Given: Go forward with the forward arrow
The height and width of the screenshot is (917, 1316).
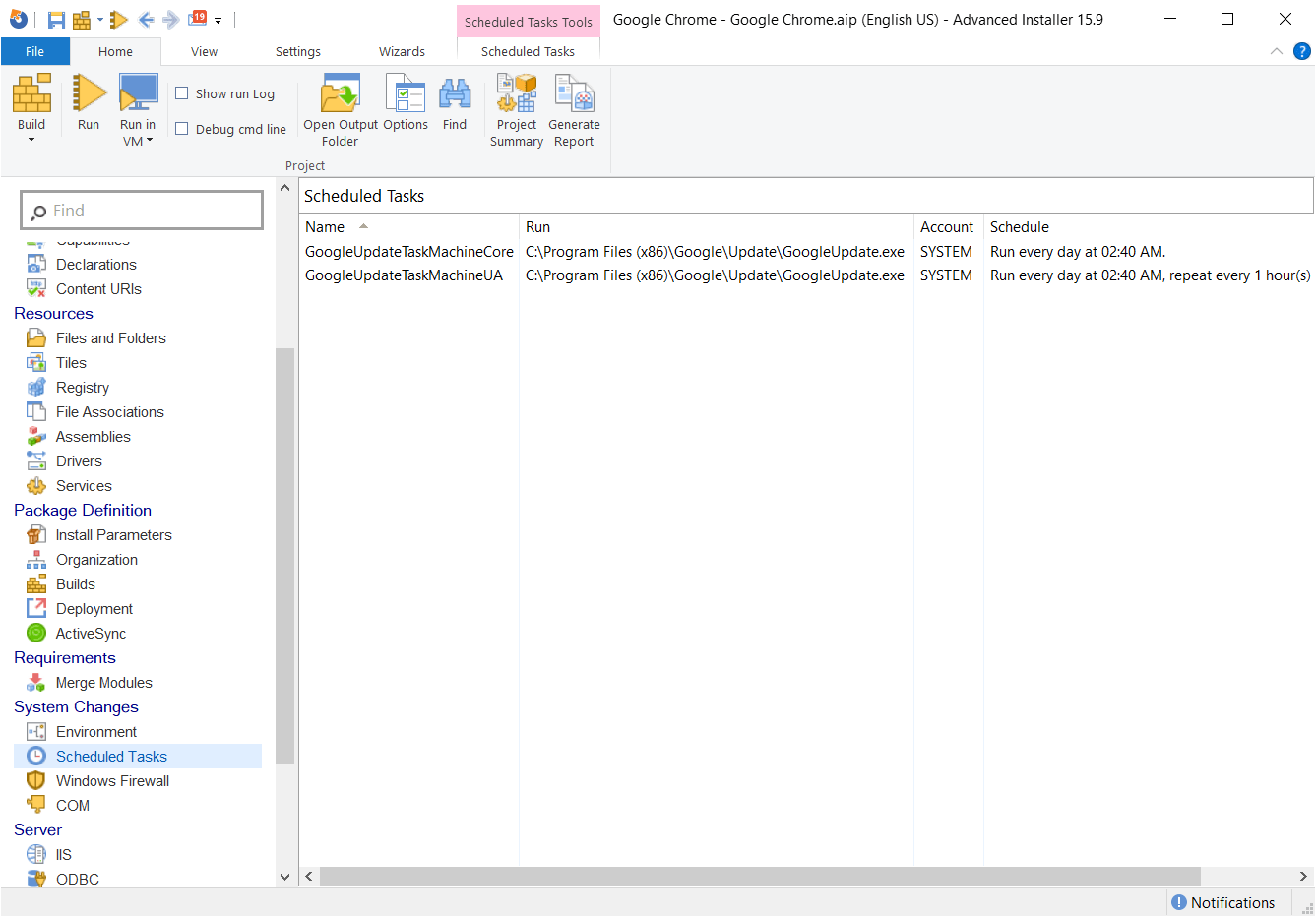Looking at the screenshot, I should (x=170, y=20).
